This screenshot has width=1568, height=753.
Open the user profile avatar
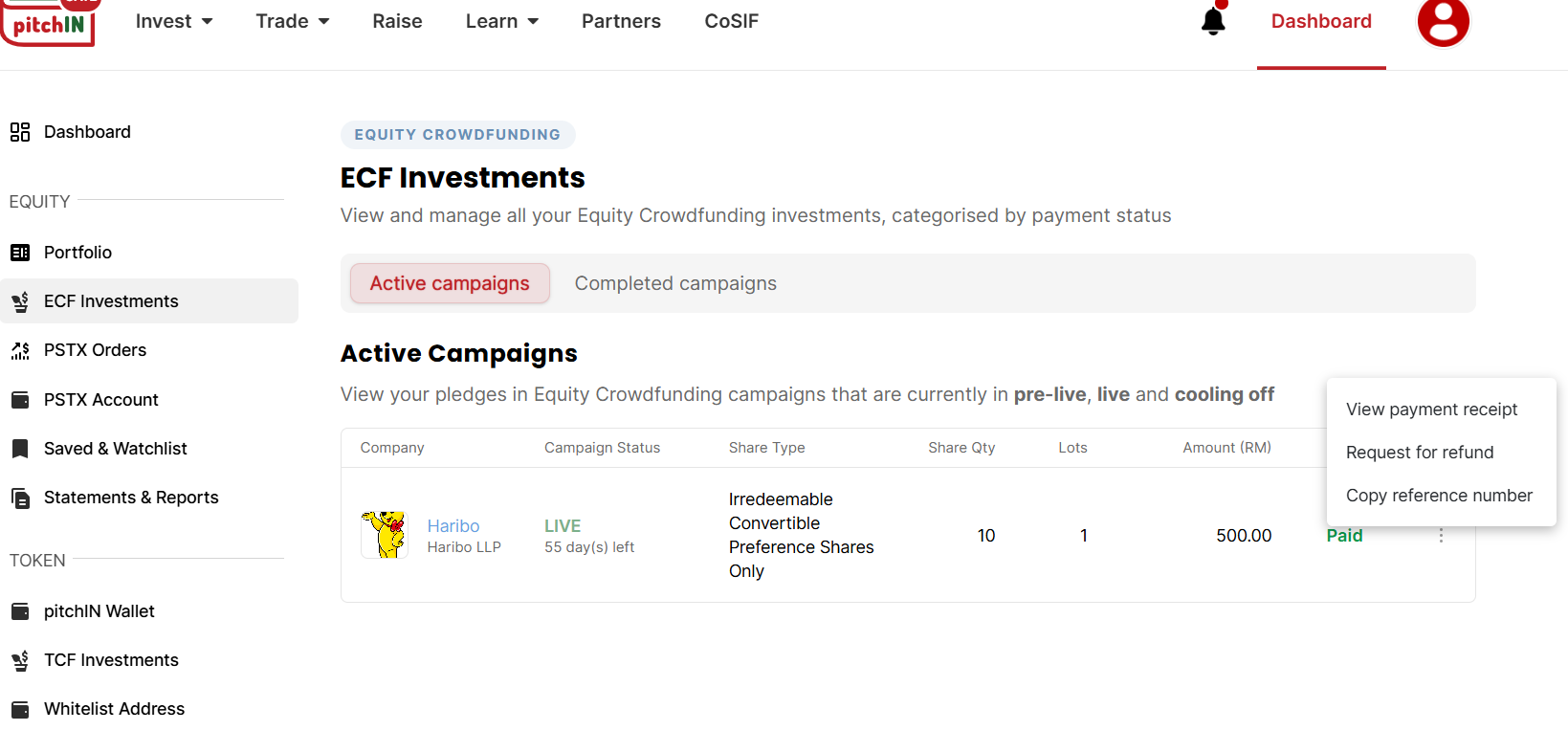point(1443,21)
